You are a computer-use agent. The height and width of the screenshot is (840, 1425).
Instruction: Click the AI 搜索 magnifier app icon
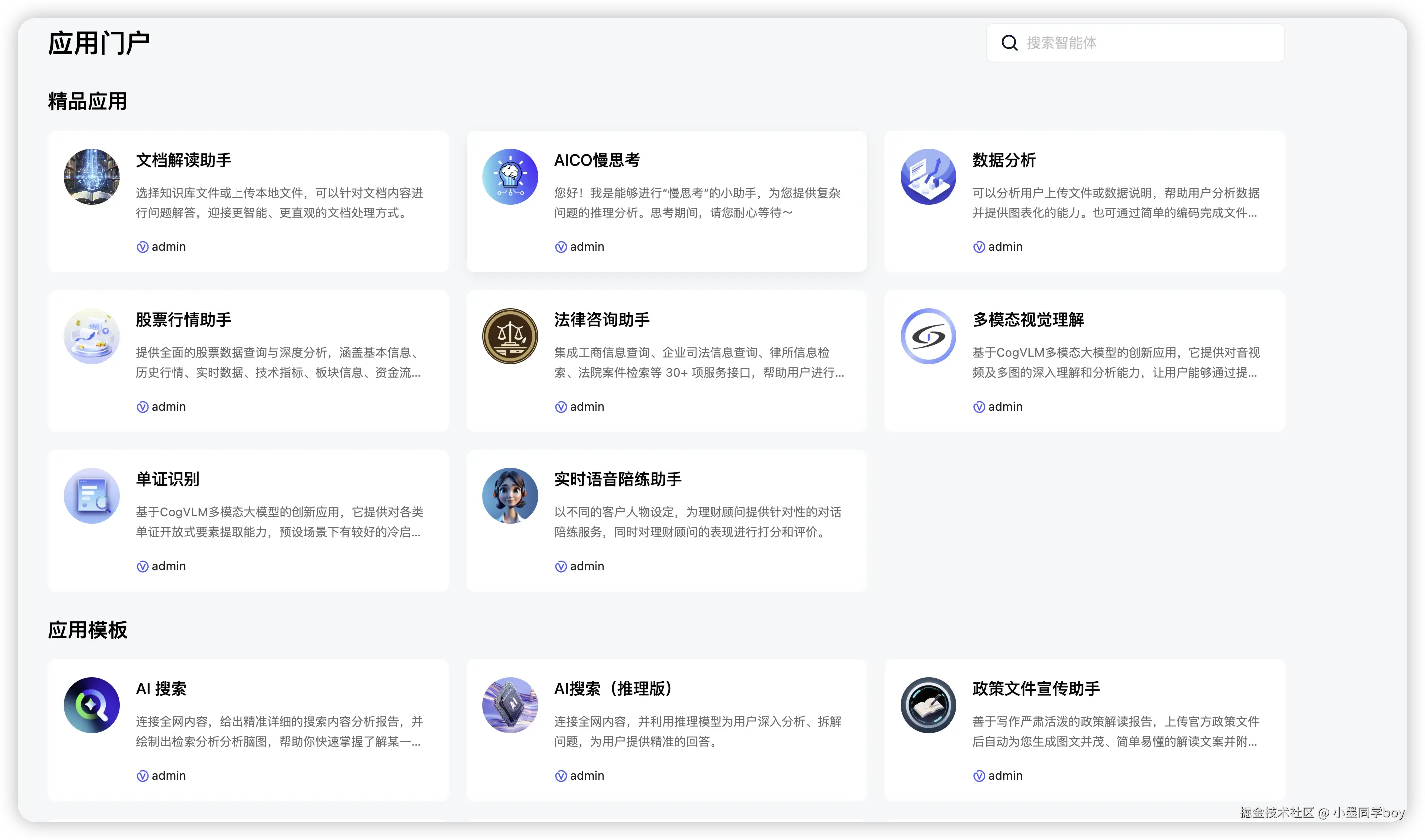pos(92,705)
